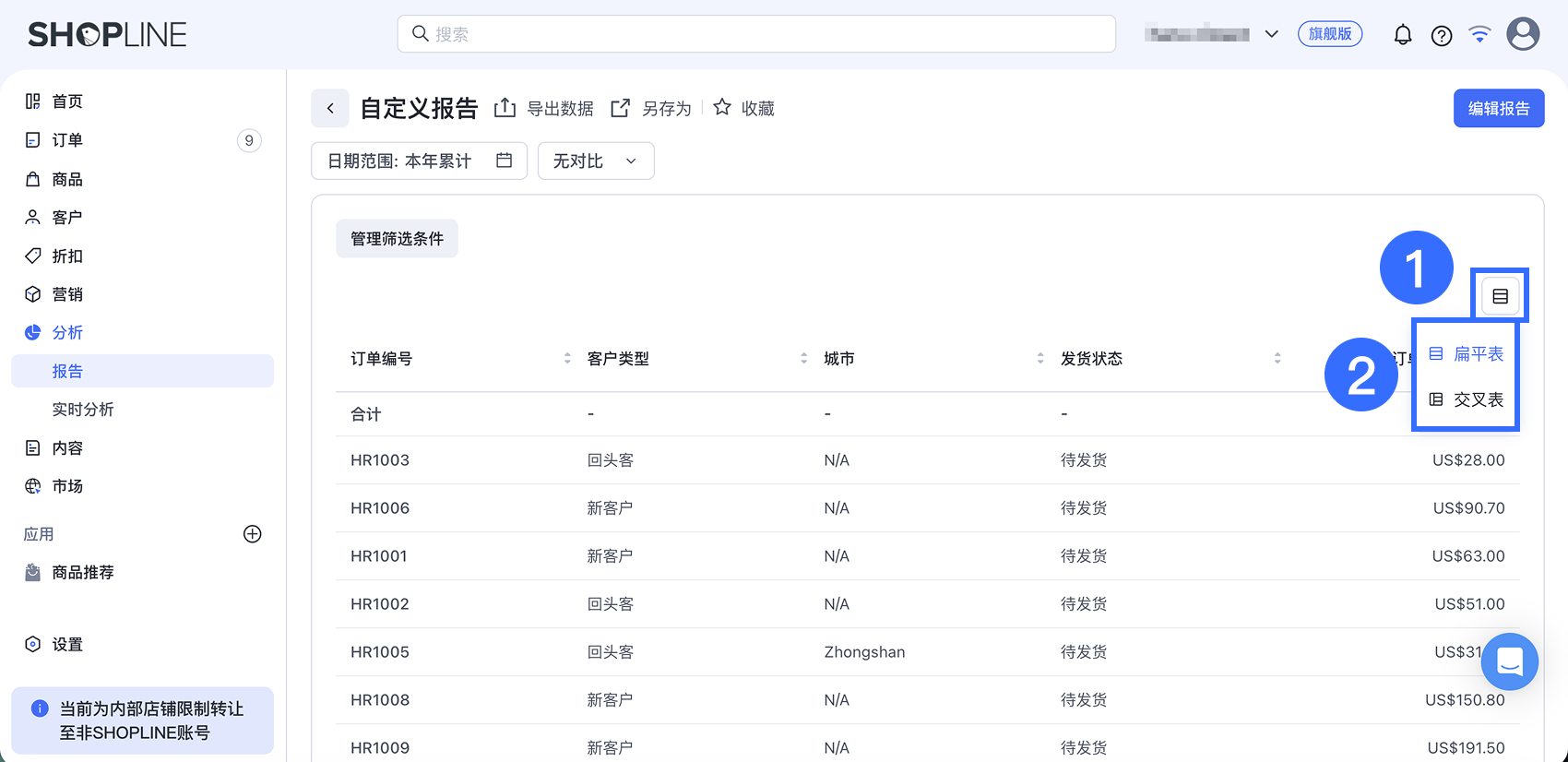
Task: Click the 导出数据 text
Action: click(560, 109)
